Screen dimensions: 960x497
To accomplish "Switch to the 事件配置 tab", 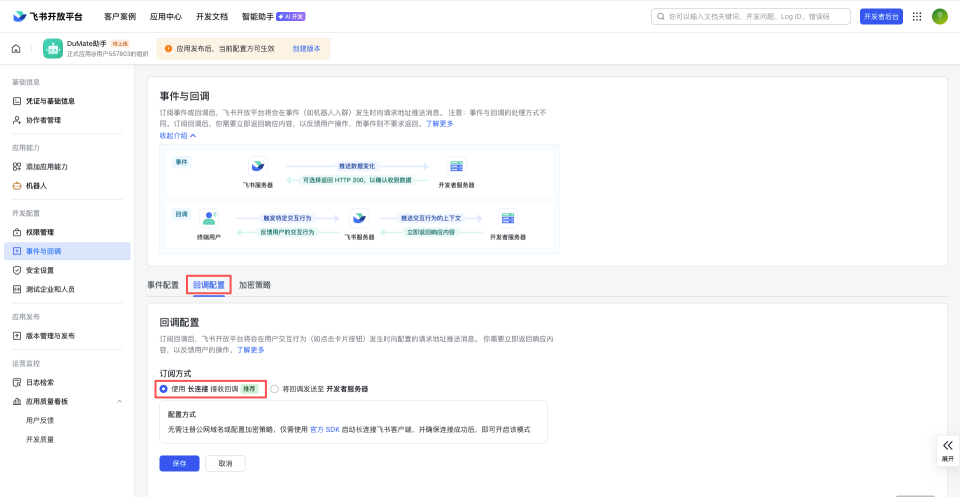I will pos(163,285).
